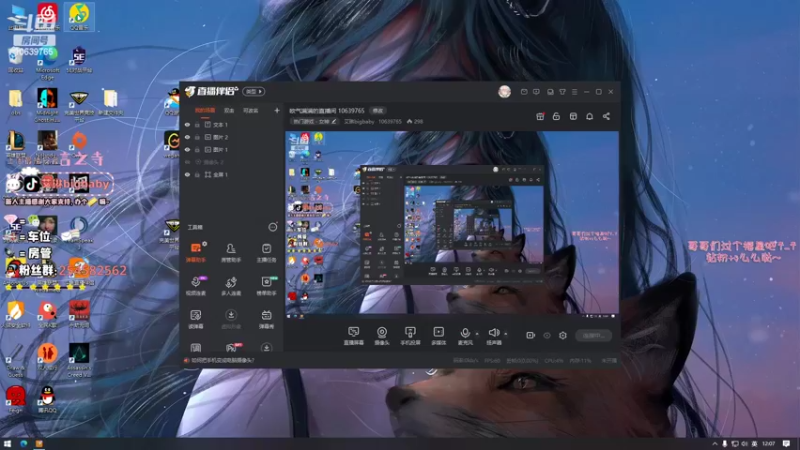
Task: Open the 多人连麦 tool
Action: [231, 286]
